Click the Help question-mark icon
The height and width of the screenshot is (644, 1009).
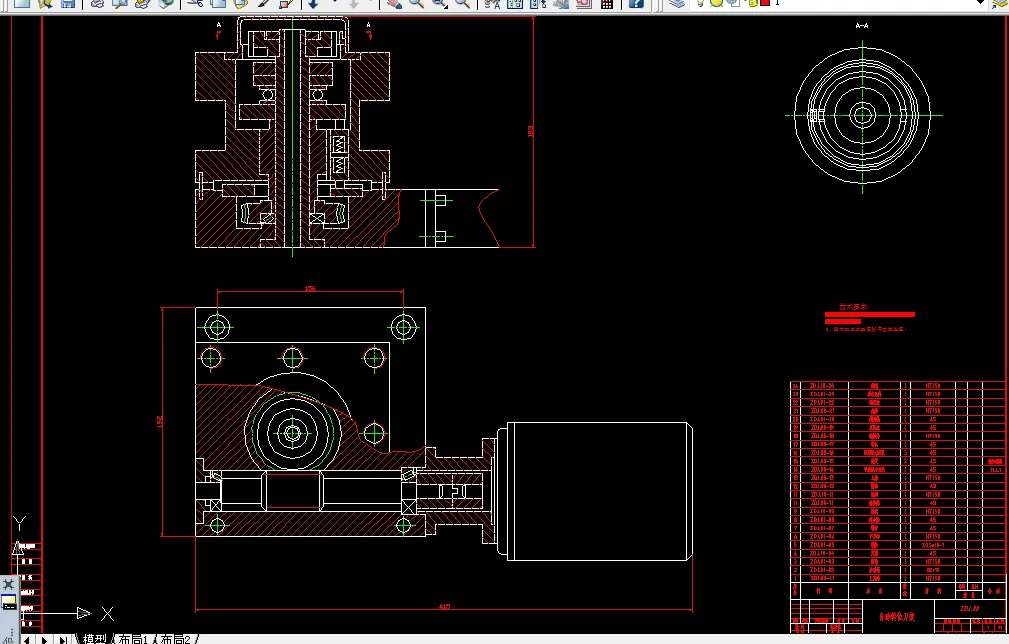coord(636,3)
